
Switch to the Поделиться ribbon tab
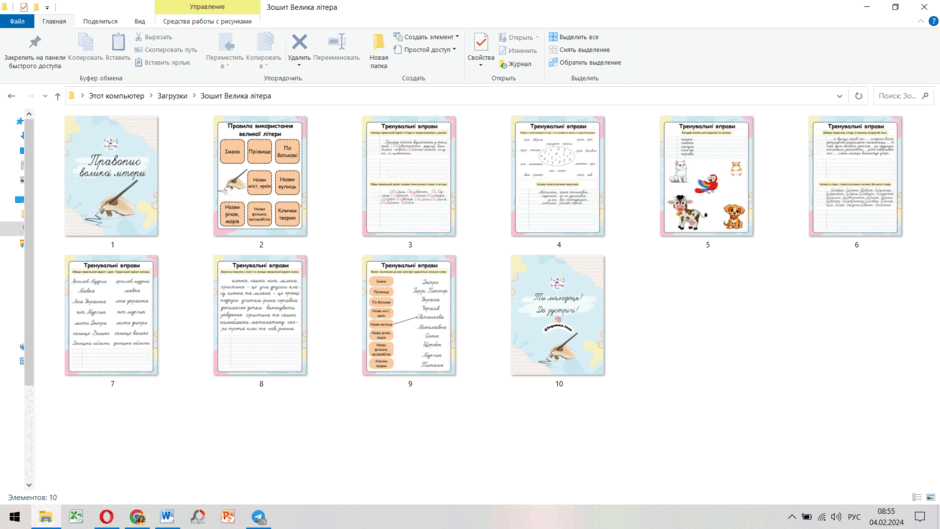(x=100, y=21)
